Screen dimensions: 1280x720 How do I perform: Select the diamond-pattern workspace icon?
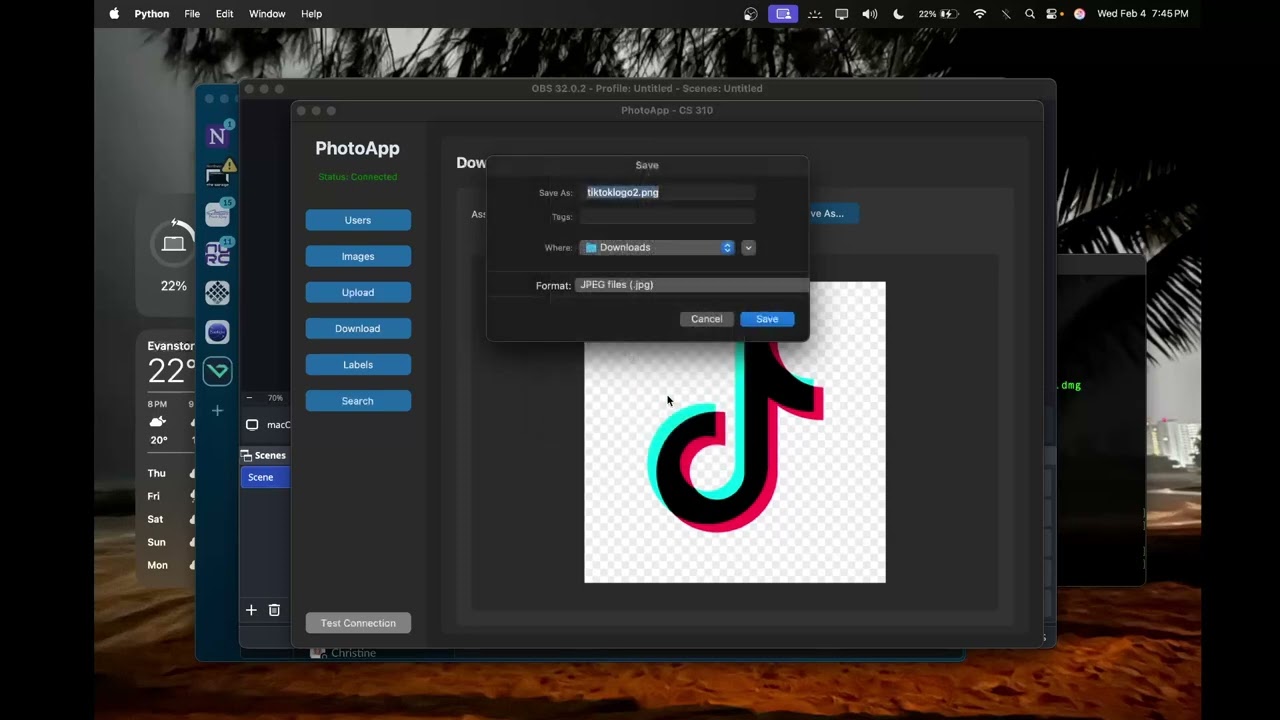217,292
